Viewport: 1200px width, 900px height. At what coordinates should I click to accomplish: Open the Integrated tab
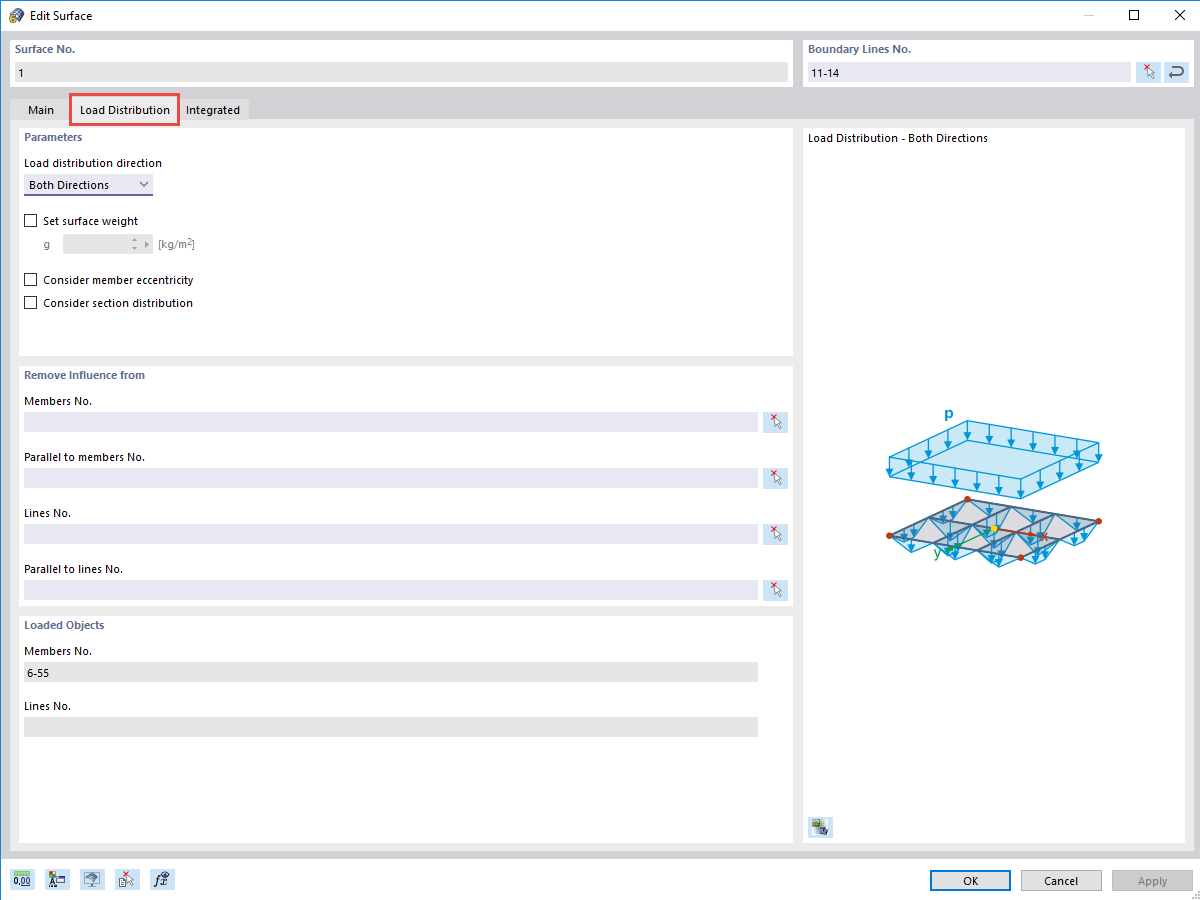(x=213, y=110)
